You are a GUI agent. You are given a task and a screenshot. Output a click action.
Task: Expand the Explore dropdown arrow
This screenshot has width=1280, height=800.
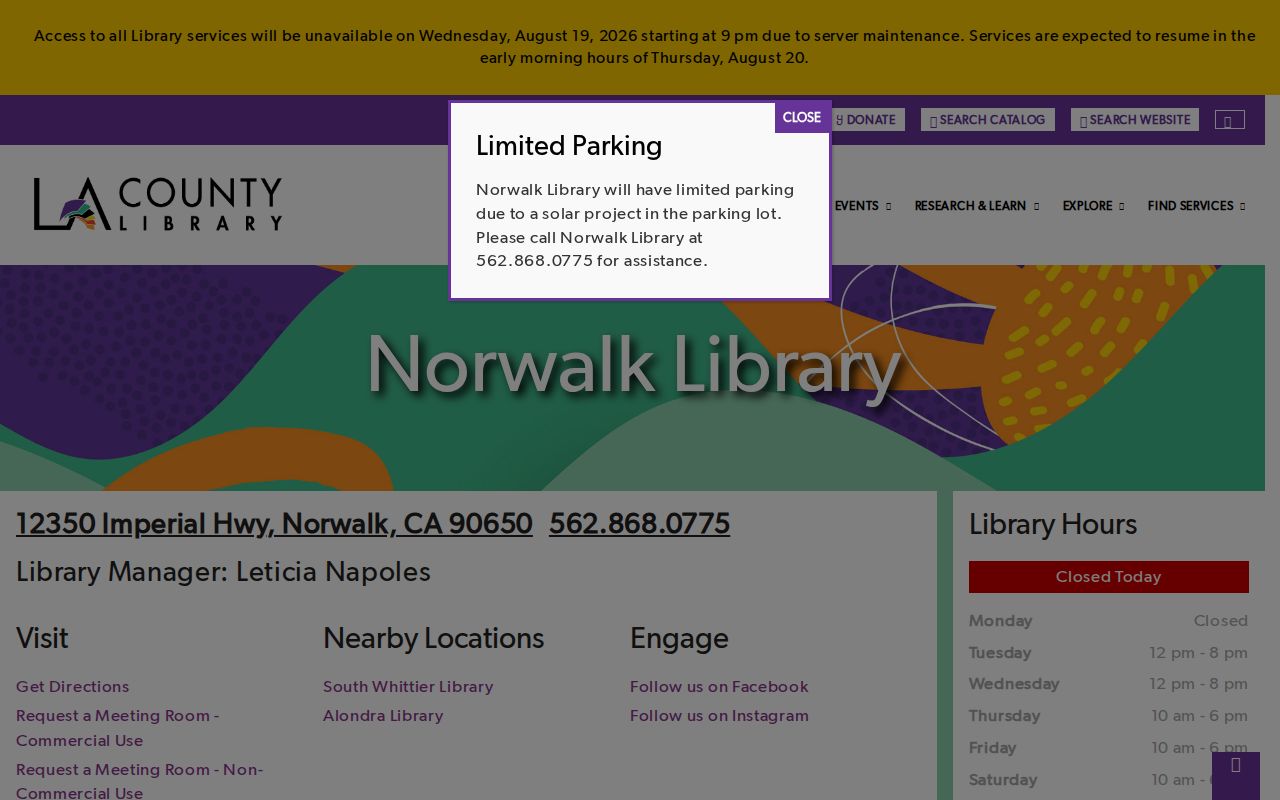pyautogui.click(x=1121, y=207)
